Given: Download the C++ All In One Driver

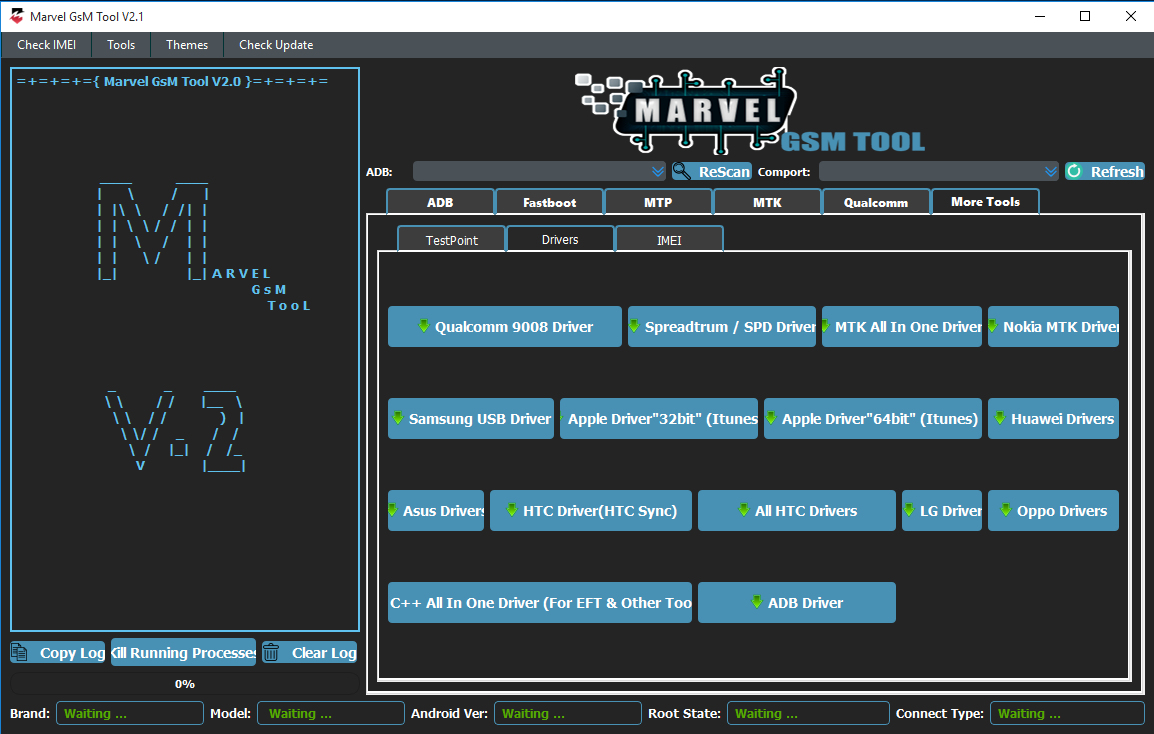Looking at the screenshot, I should tap(540, 603).
